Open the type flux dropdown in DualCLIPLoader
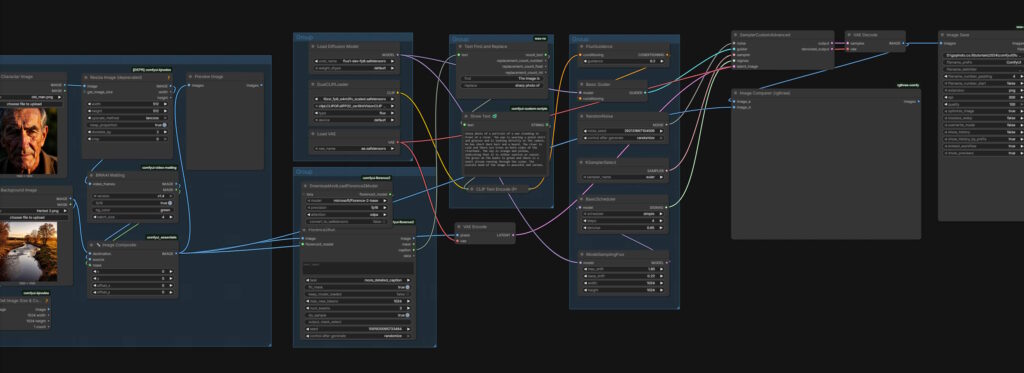 click(x=354, y=112)
